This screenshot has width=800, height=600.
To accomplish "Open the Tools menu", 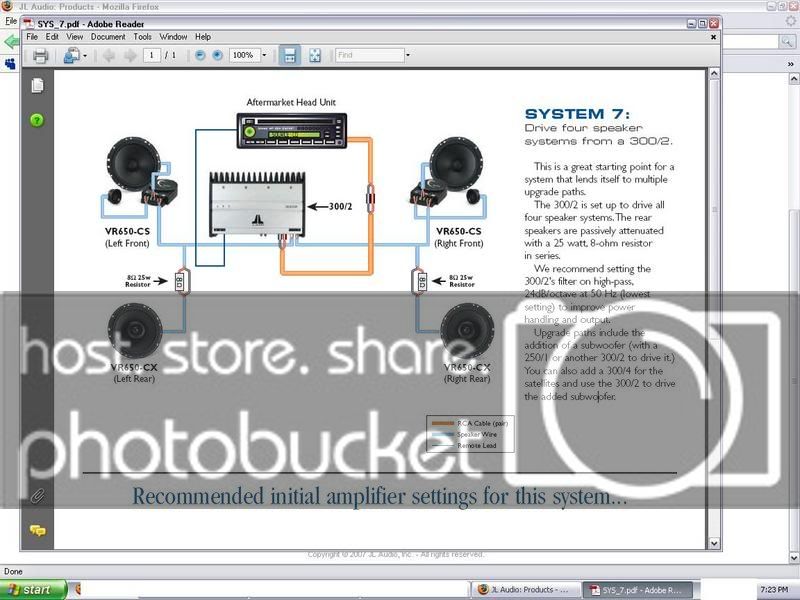I will (142, 37).
